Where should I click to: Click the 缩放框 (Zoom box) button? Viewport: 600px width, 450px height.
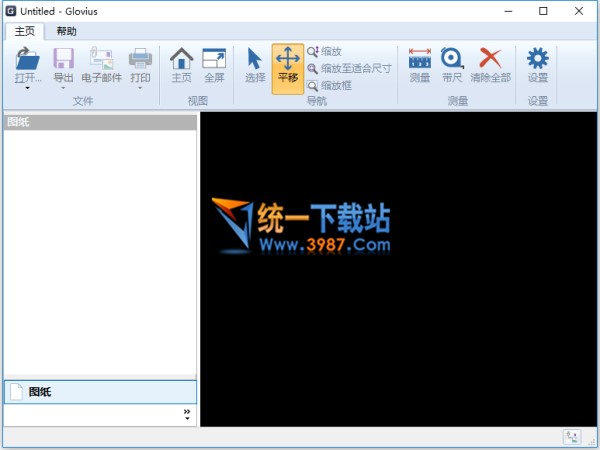tap(335, 86)
